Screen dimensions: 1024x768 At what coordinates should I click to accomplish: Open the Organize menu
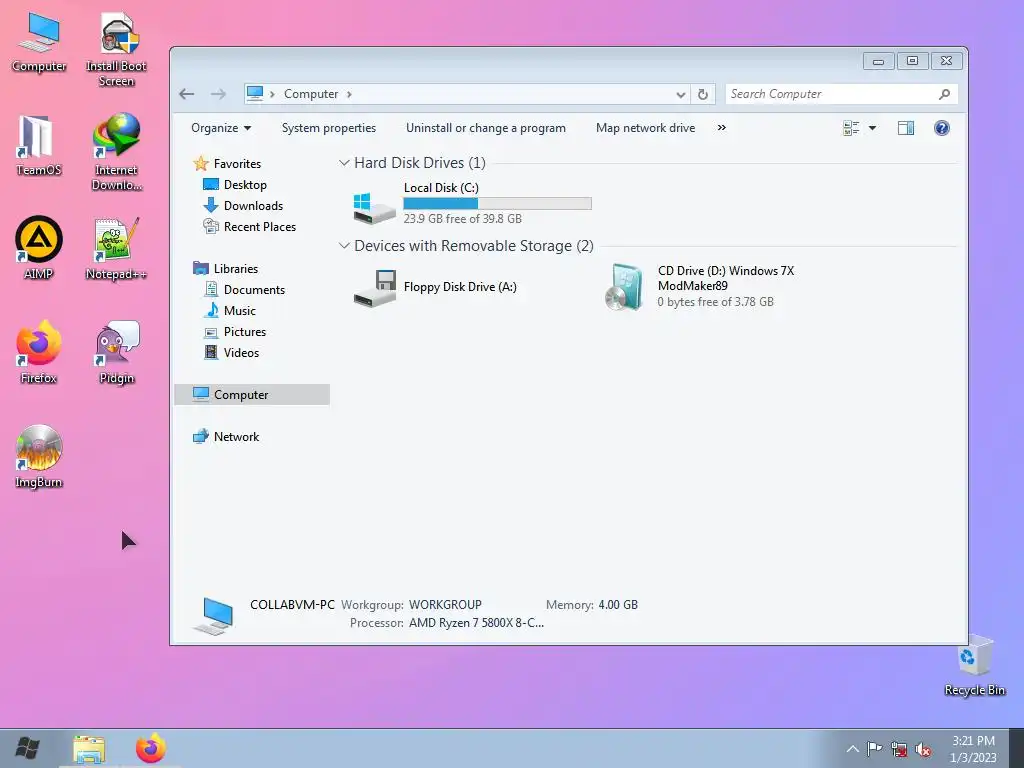pos(221,128)
